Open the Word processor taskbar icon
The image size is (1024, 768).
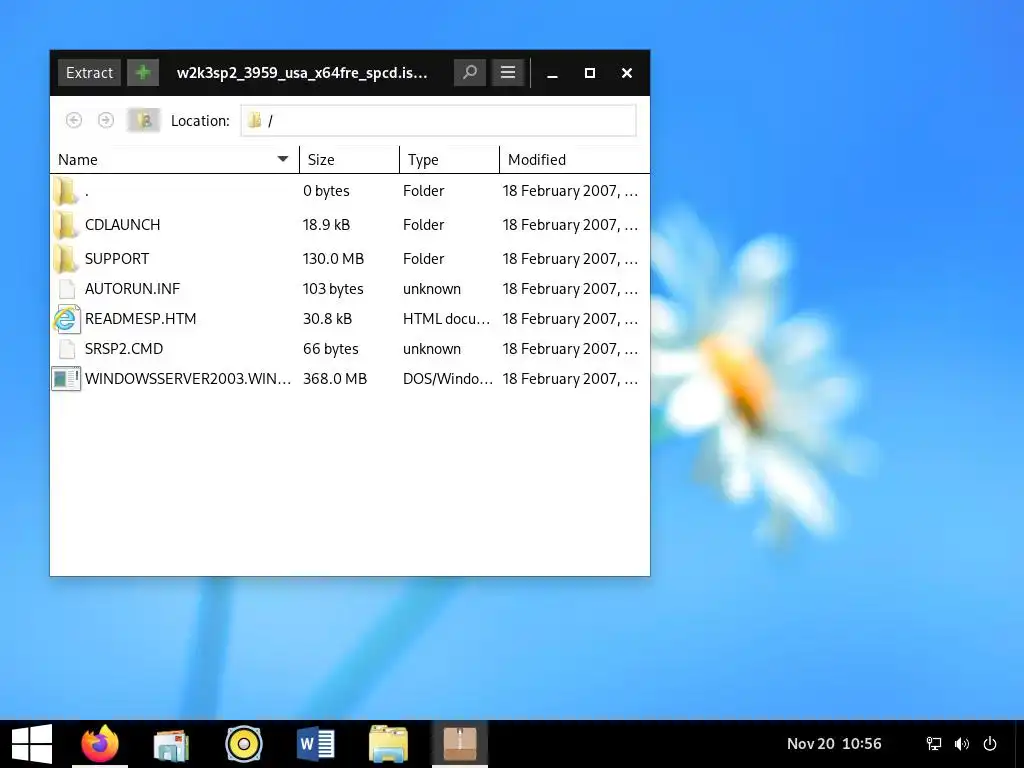click(x=315, y=744)
